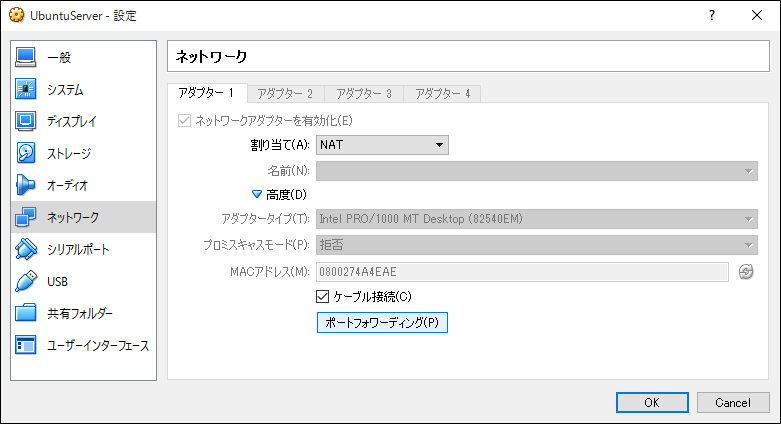Open the 一般 (General) settings icon
The height and width of the screenshot is (424, 781).
27,58
